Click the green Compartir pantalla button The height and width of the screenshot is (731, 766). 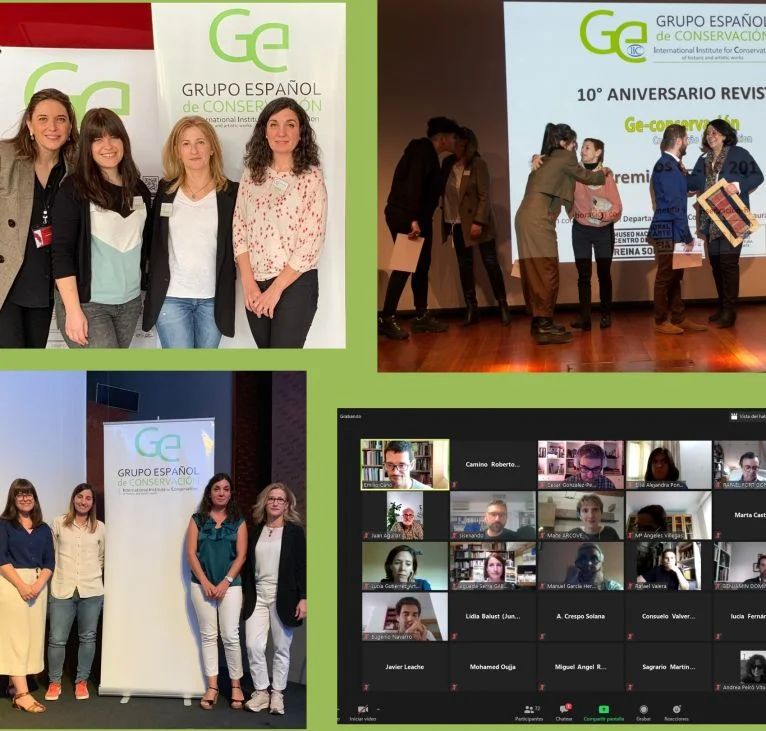(604, 712)
